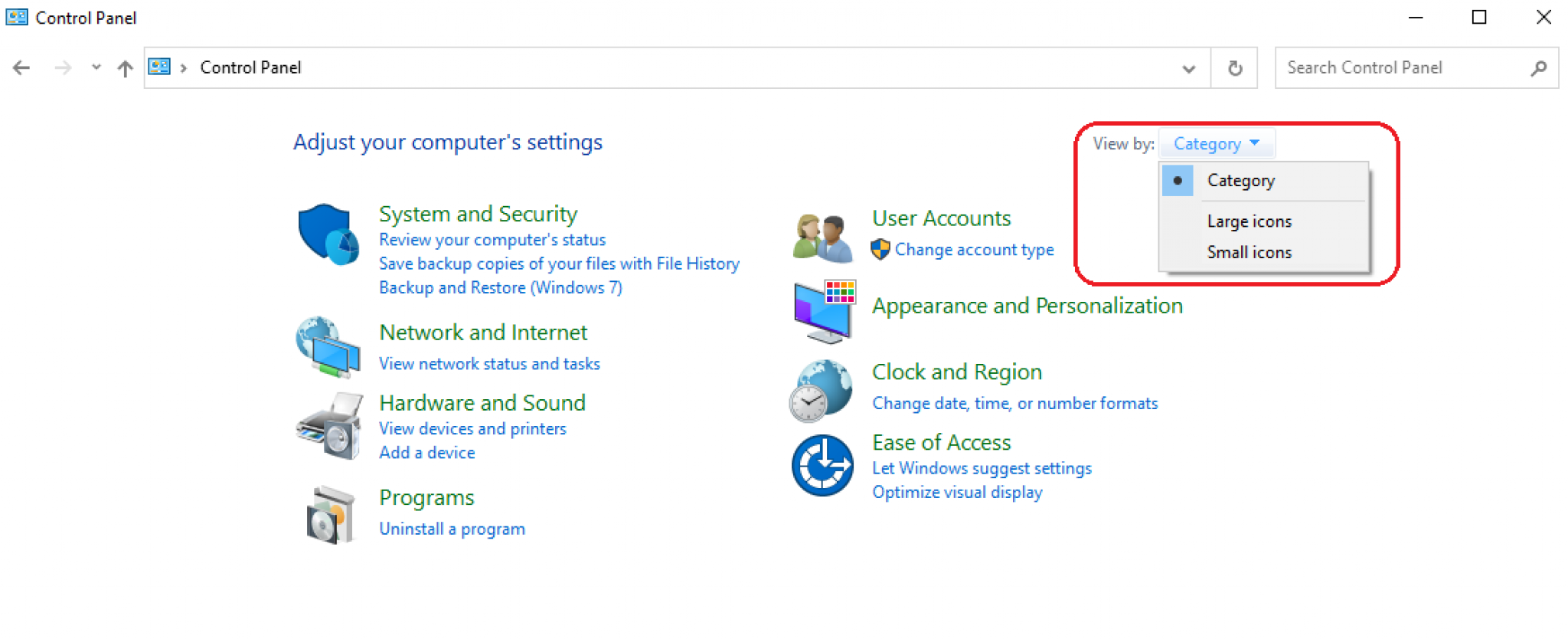Click the chevron before Control Panel in address bar
The height and width of the screenshot is (639, 1568).
tap(184, 68)
